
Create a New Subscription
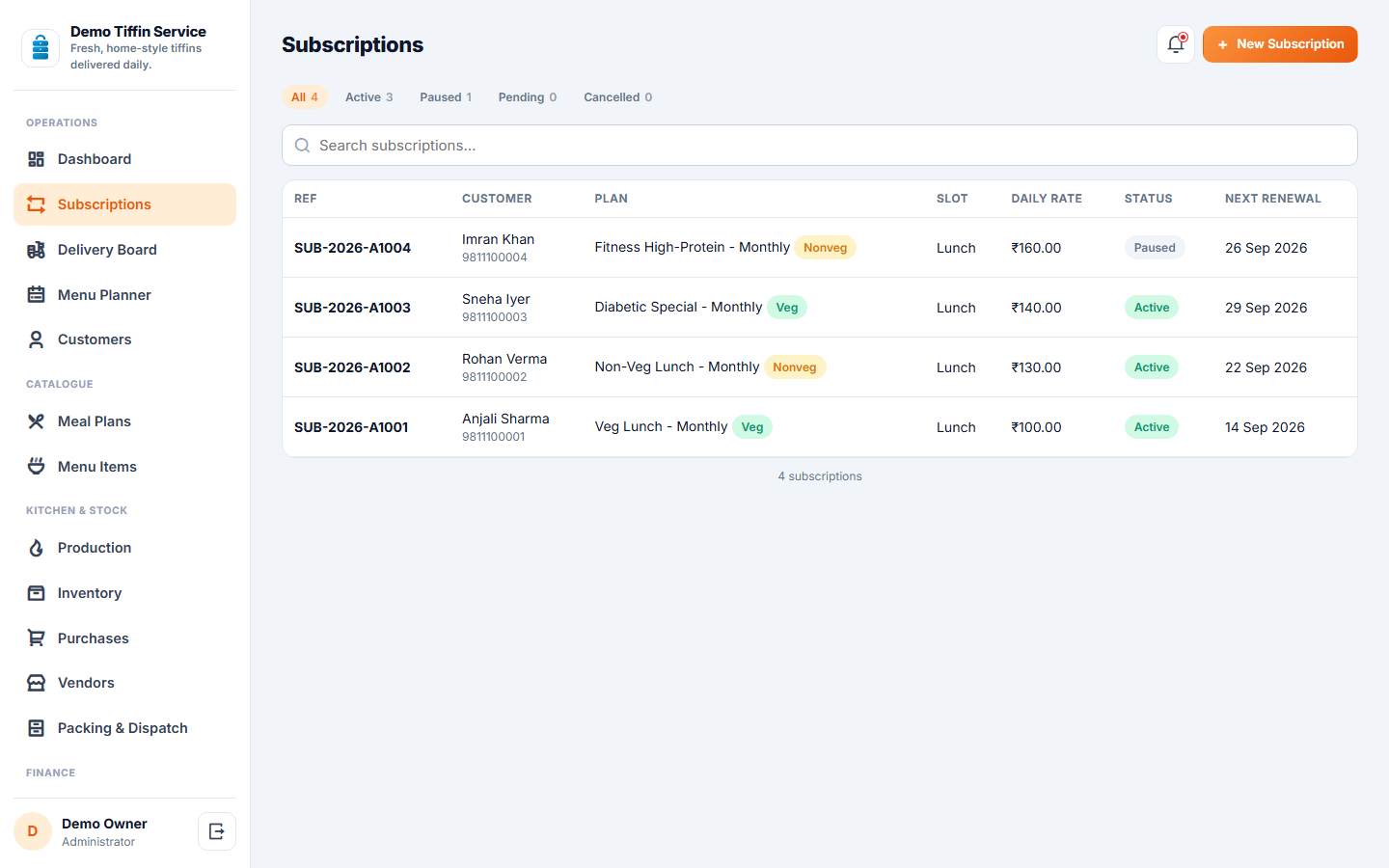tap(1280, 44)
